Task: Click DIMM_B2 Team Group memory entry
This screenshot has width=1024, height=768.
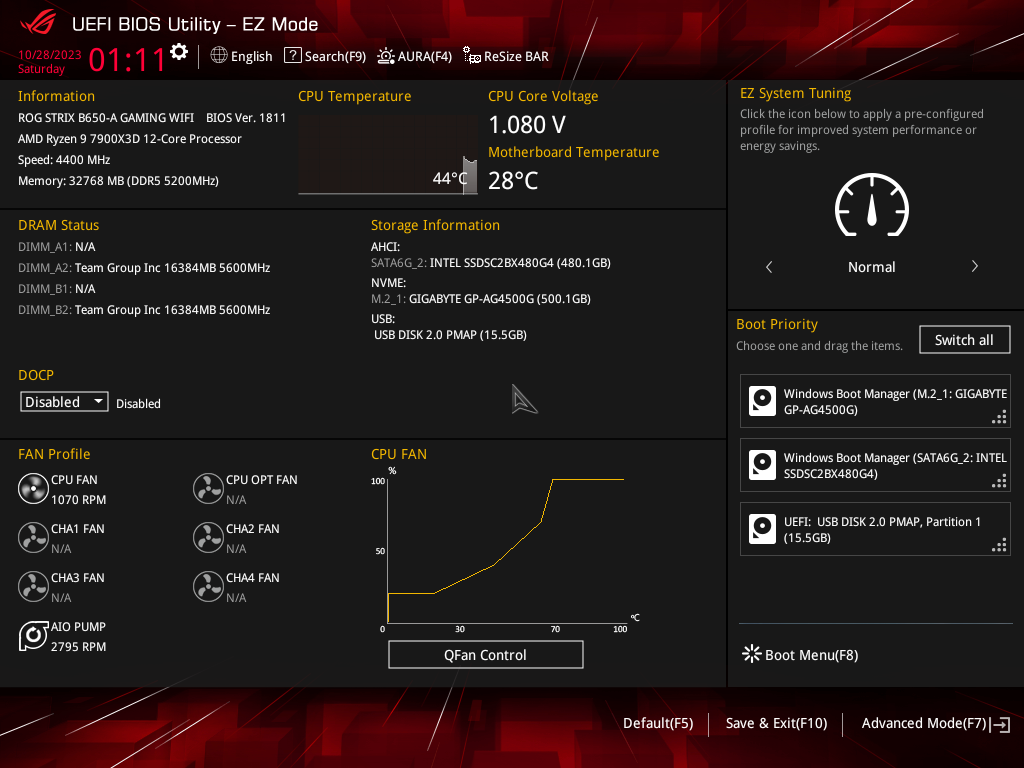Action: 144,310
